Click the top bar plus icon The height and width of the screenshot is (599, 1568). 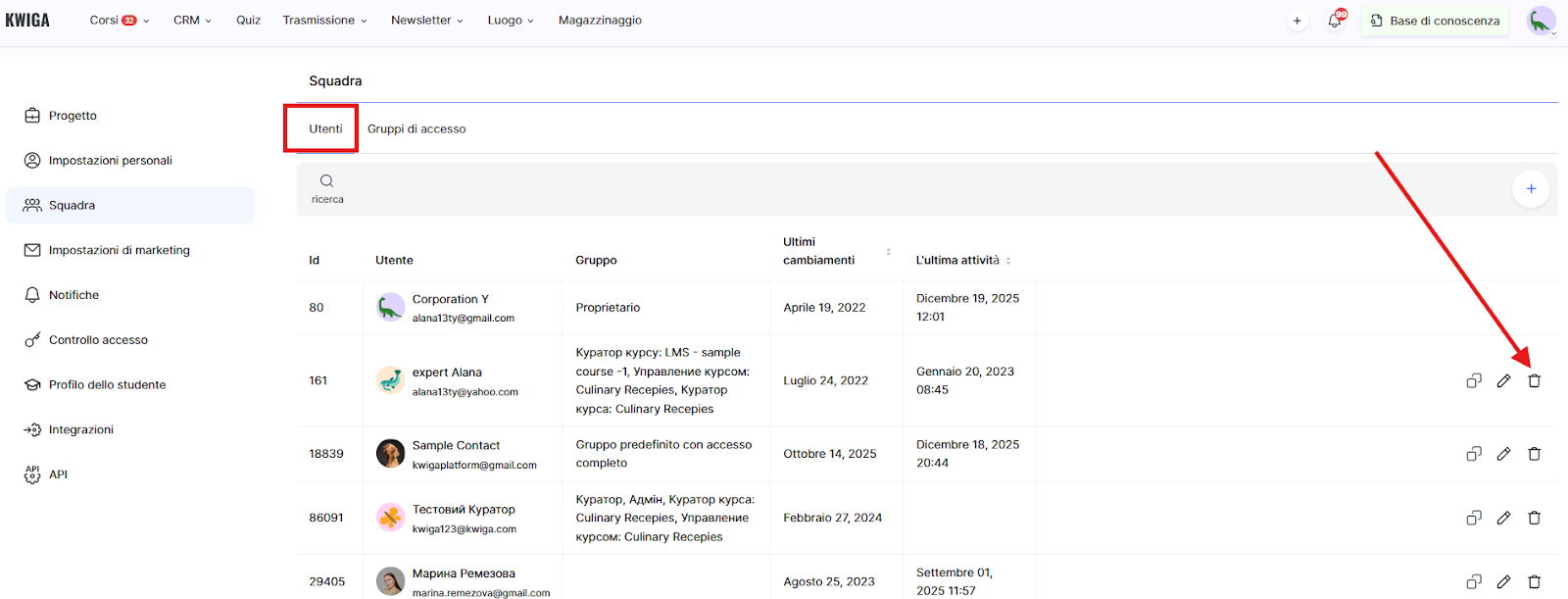click(x=1297, y=21)
